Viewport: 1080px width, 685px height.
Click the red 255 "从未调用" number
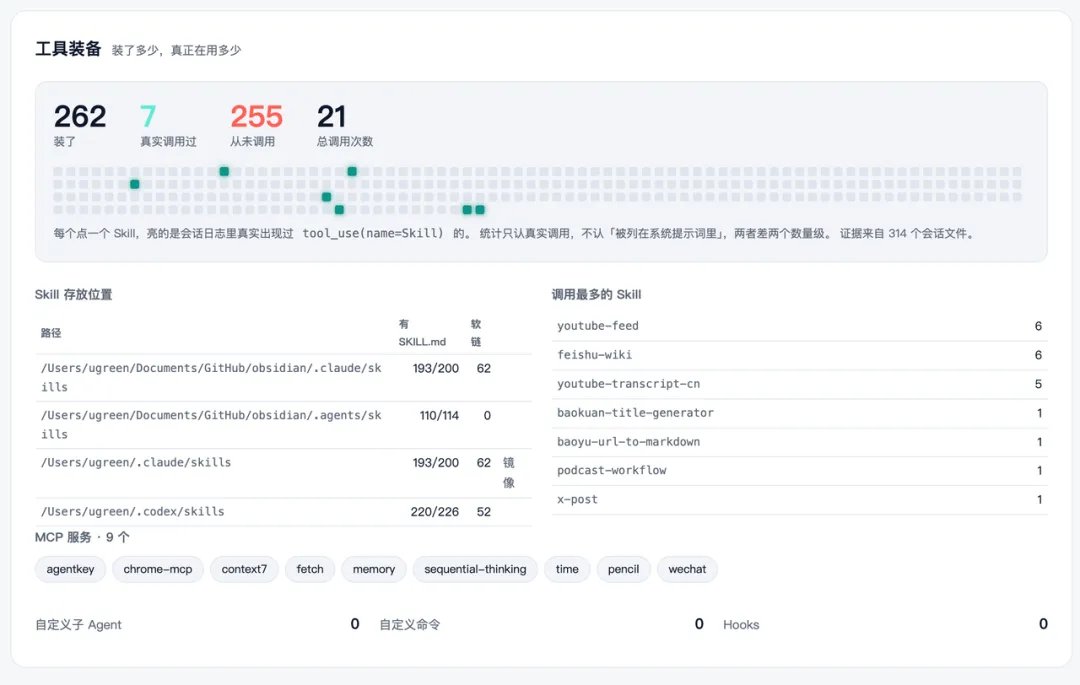pyautogui.click(x=256, y=116)
